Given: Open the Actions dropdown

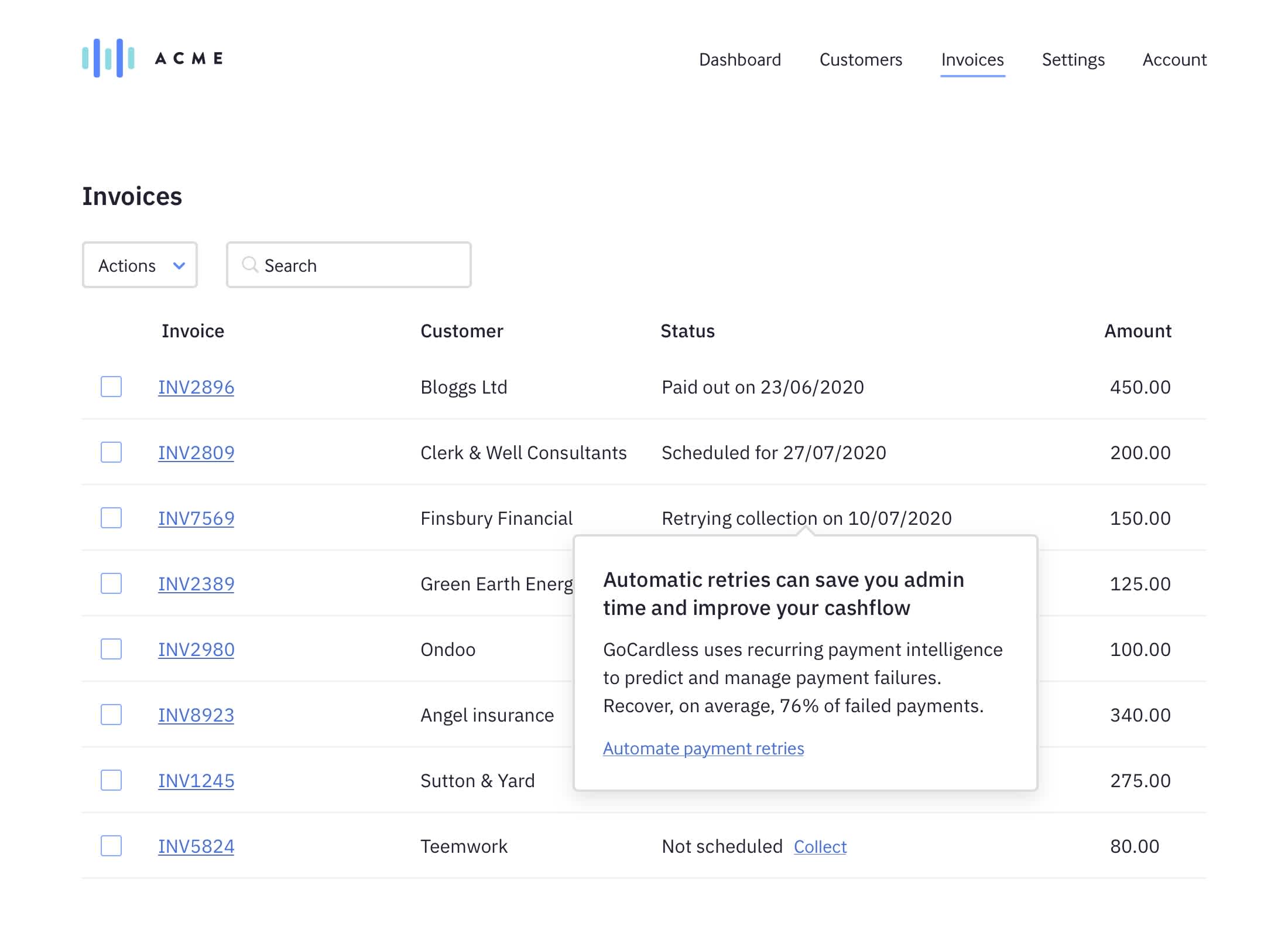Looking at the screenshot, I should click(139, 265).
